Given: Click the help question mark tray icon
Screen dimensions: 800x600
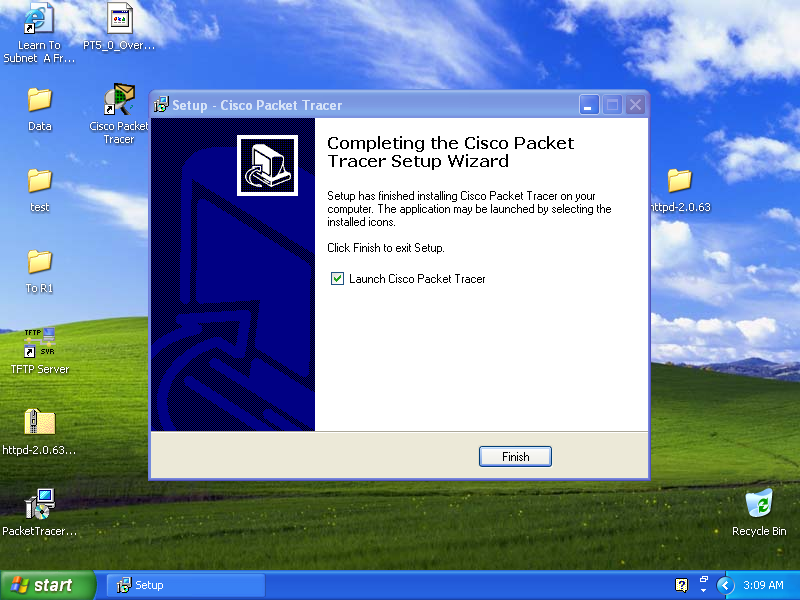Looking at the screenshot, I should [x=682, y=585].
